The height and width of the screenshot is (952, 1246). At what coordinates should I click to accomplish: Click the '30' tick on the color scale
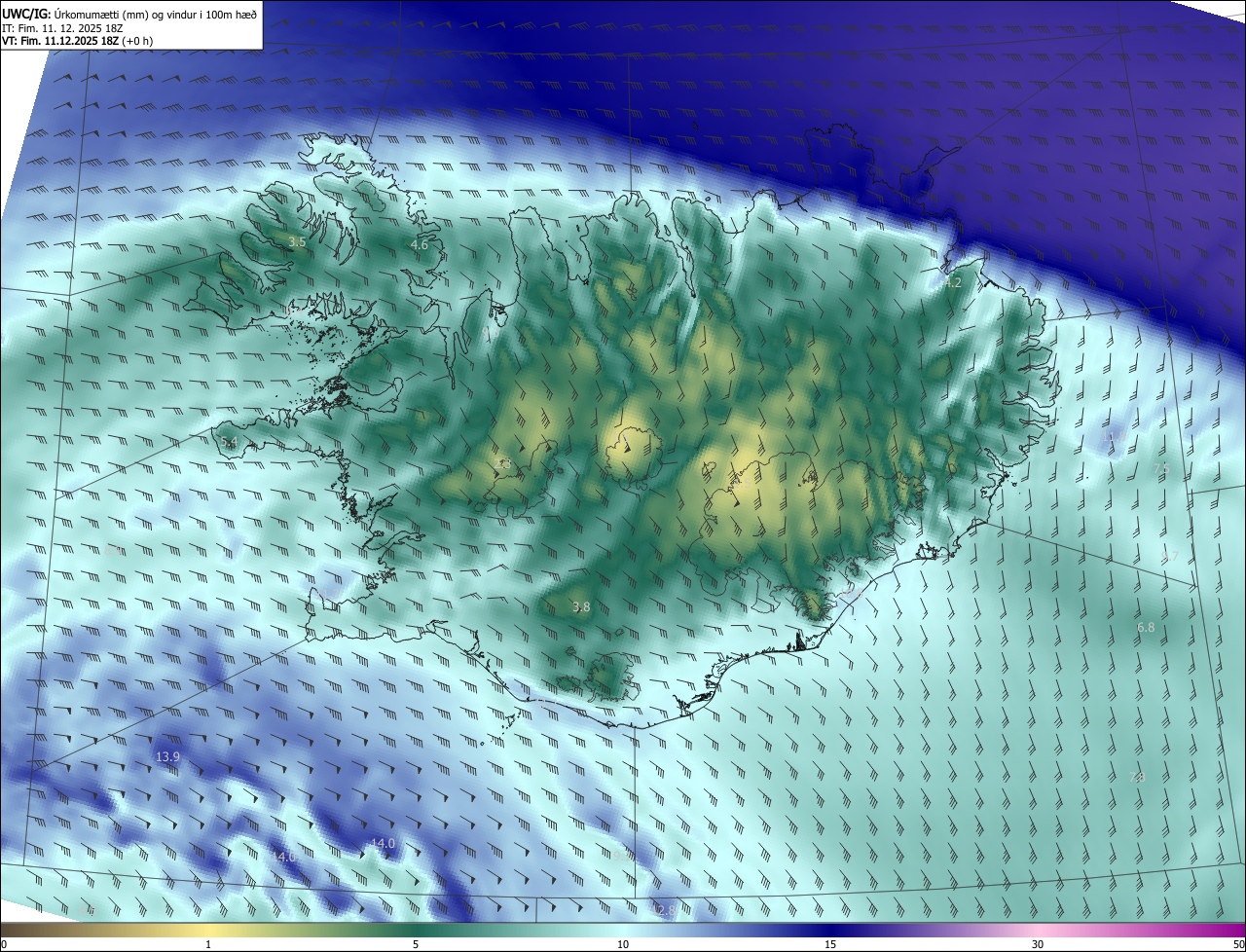pyautogui.click(x=1038, y=944)
